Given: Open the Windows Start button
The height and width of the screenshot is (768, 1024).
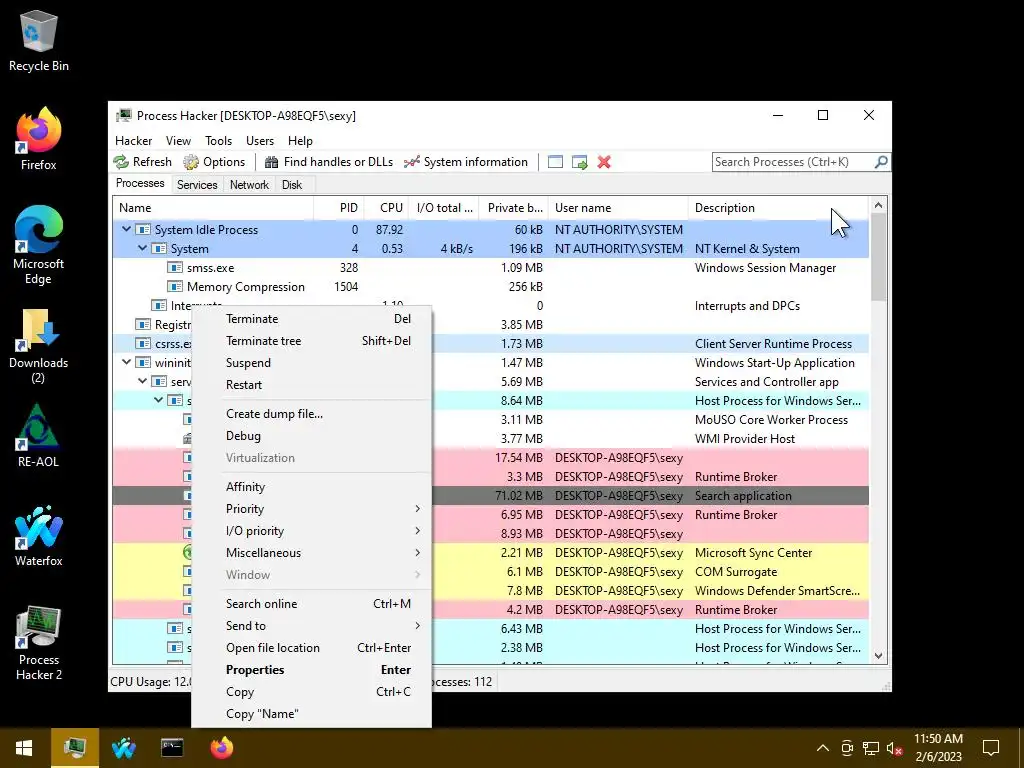Looking at the screenshot, I should (x=24, y=748).
